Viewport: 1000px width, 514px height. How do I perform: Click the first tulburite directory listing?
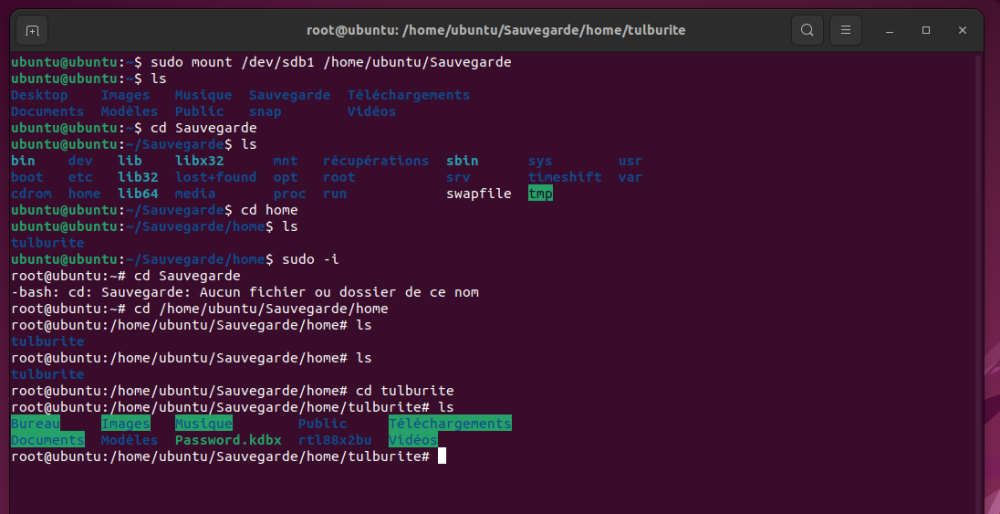48,243
